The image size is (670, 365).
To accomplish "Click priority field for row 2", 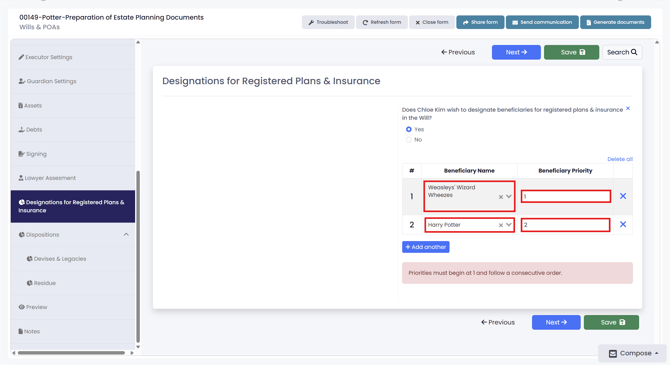I will click(x=565, y=225).
